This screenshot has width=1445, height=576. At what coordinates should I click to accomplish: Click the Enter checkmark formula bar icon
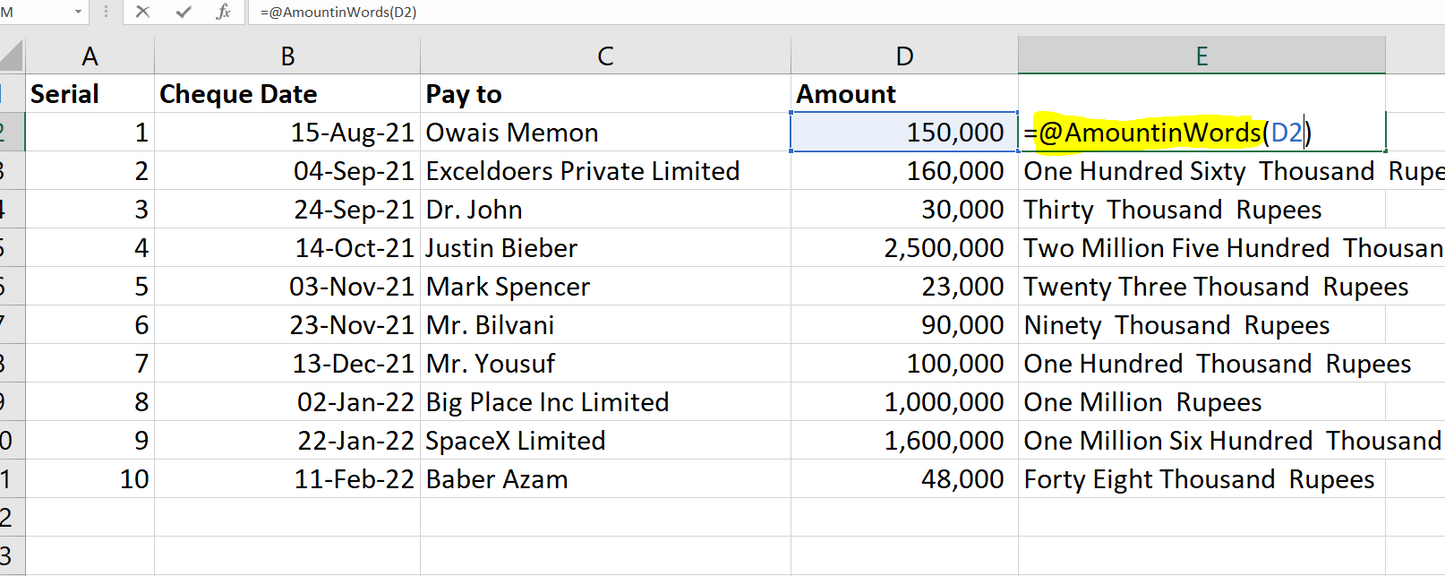tap(183, 12)
